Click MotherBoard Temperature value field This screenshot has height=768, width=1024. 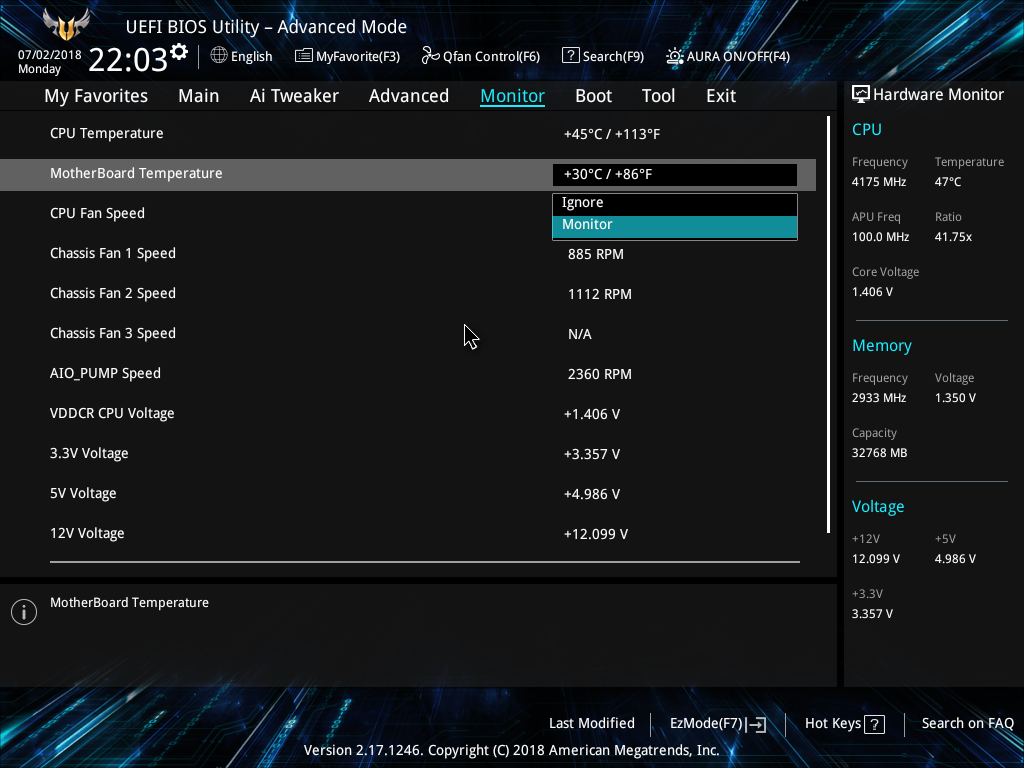click(675, 174)
